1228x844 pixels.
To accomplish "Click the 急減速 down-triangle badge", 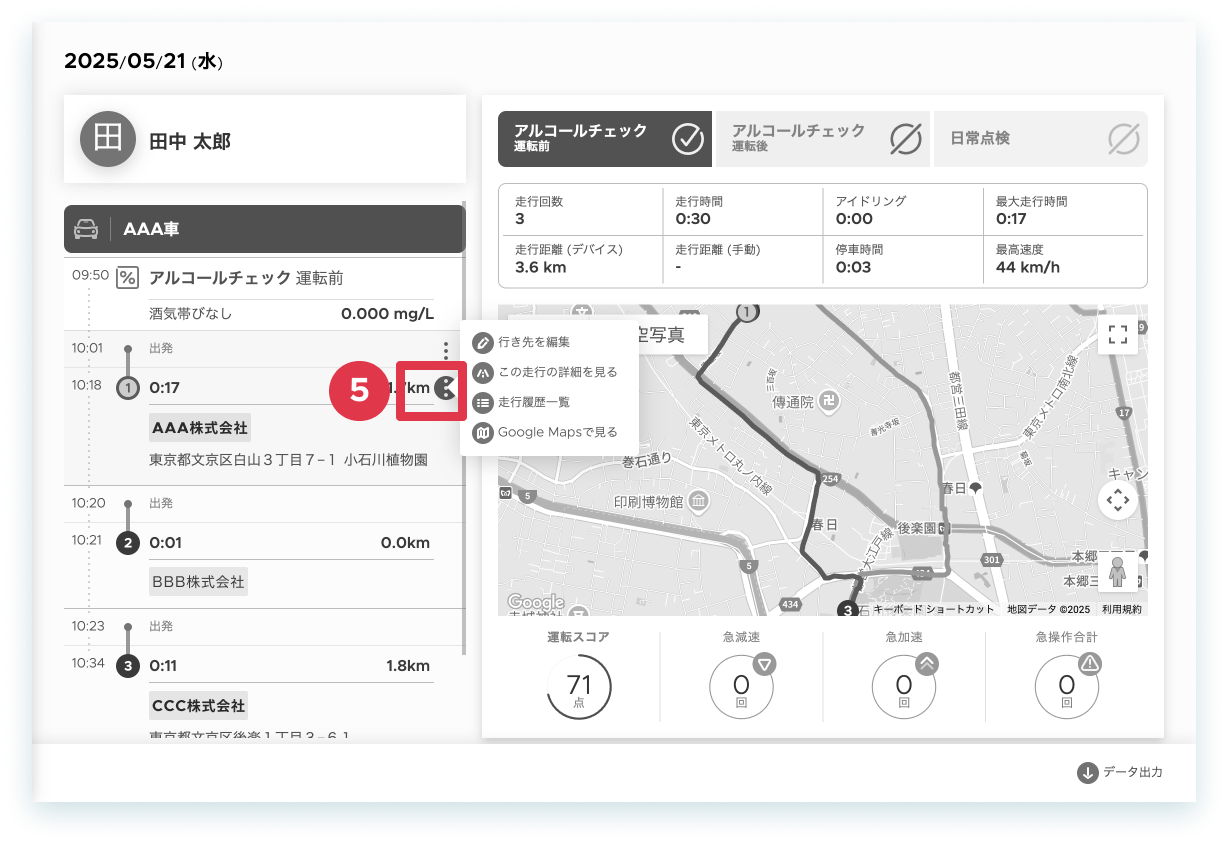I will [x=764, y=664].
